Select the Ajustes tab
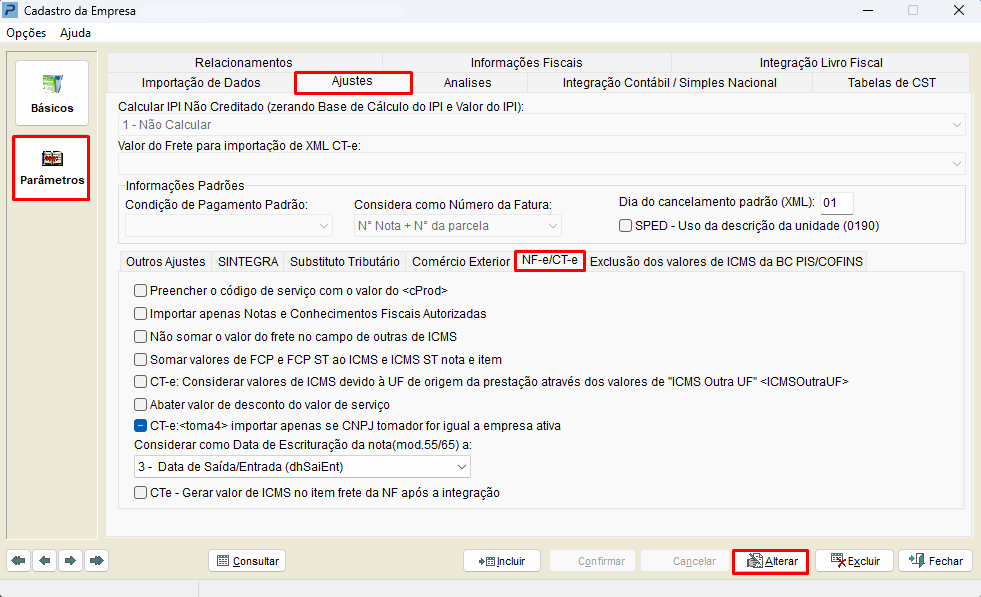 [353, 82]
